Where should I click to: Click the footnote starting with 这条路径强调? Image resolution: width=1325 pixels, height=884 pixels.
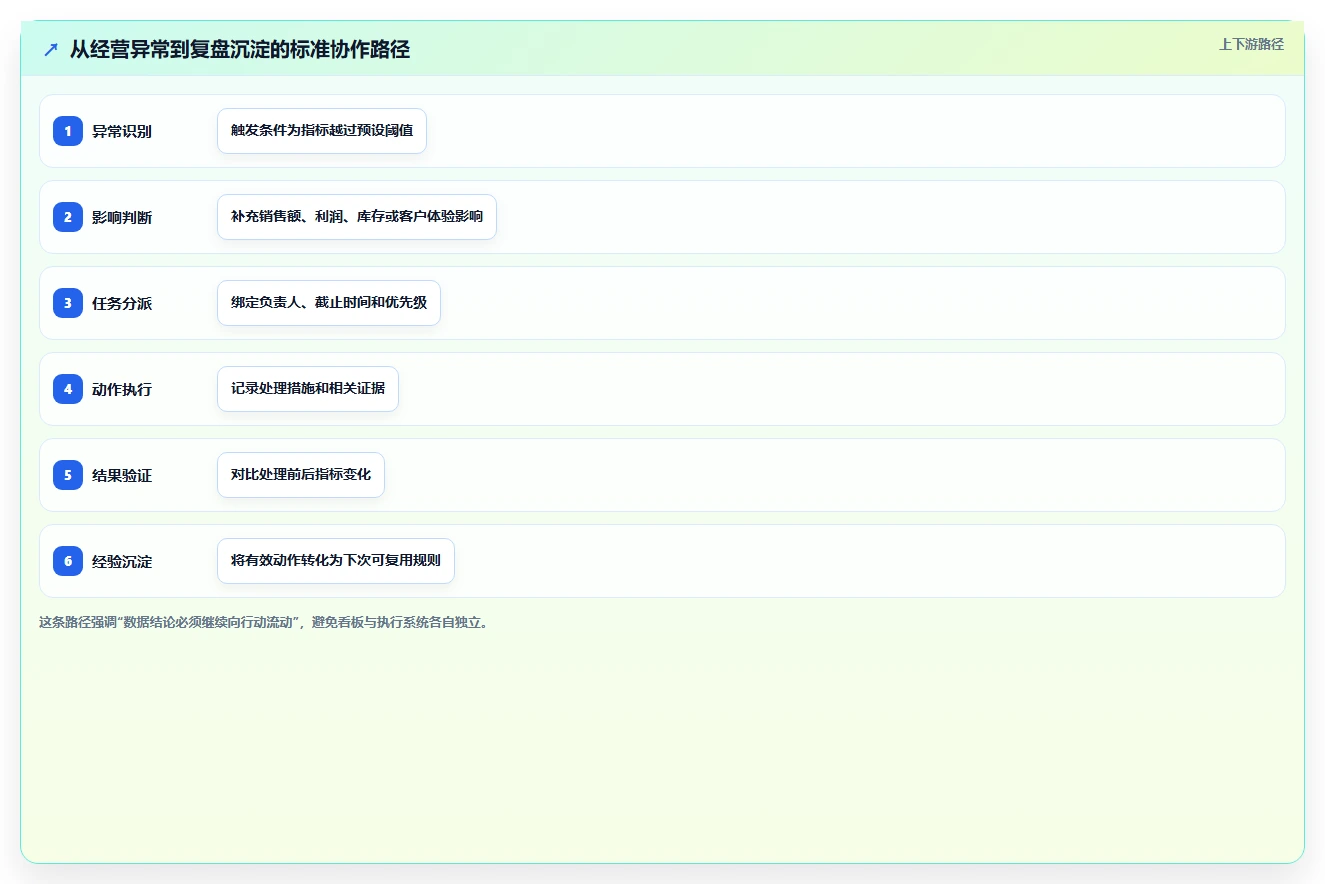pos(264,622)
